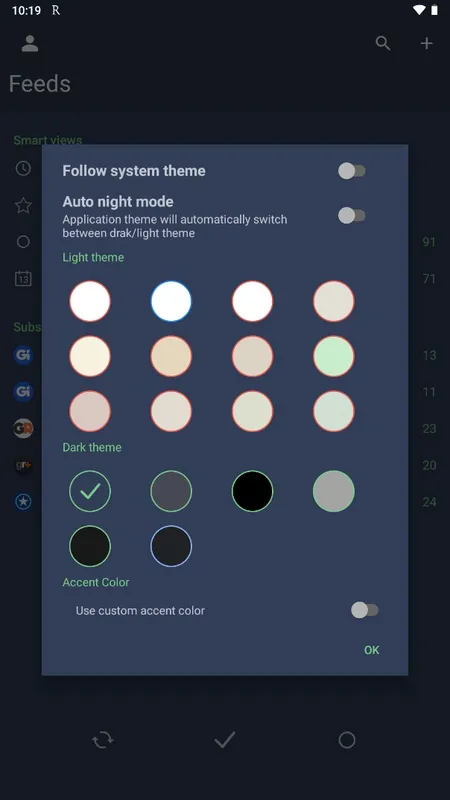
Task: Open the account profile icon
Action: point(30,43)
